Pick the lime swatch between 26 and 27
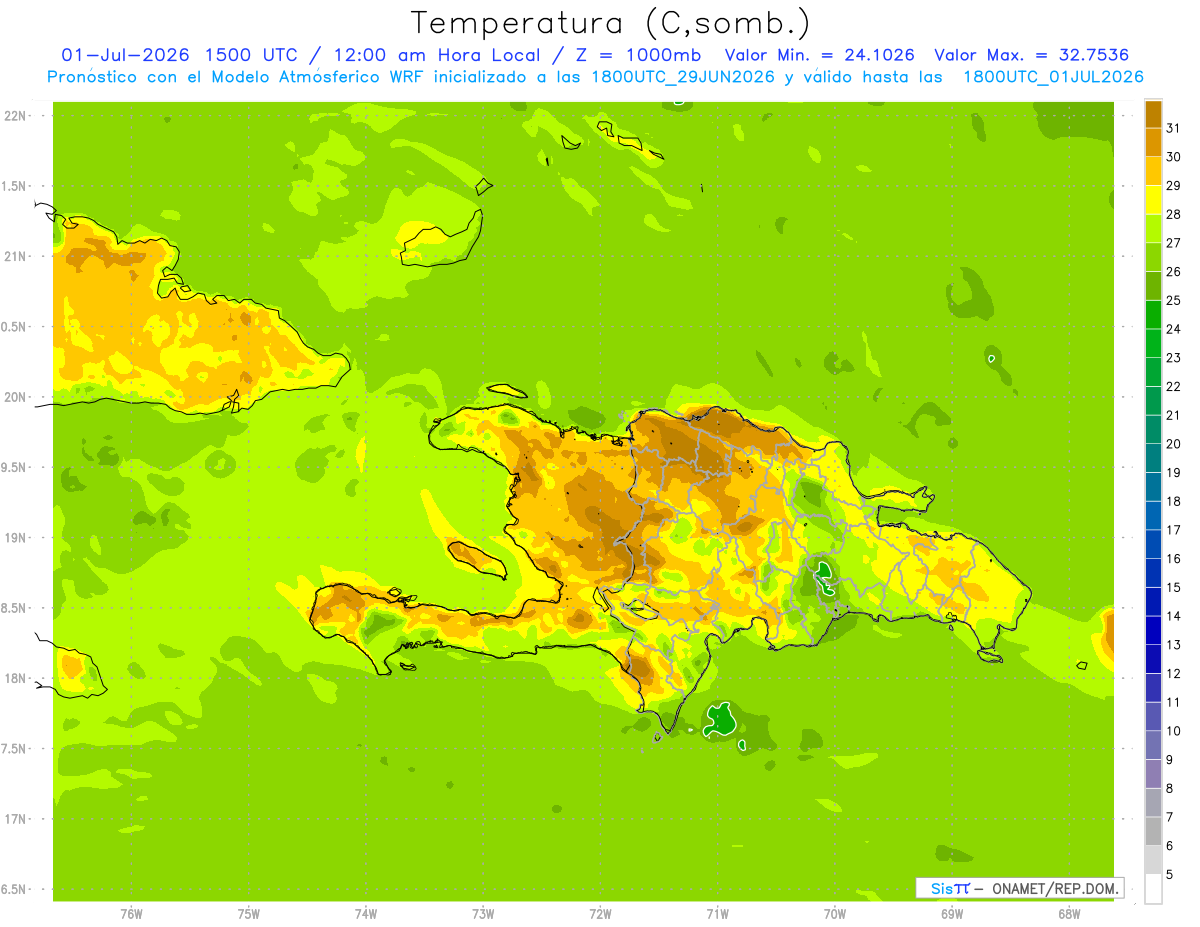 tap(1153, 257)
